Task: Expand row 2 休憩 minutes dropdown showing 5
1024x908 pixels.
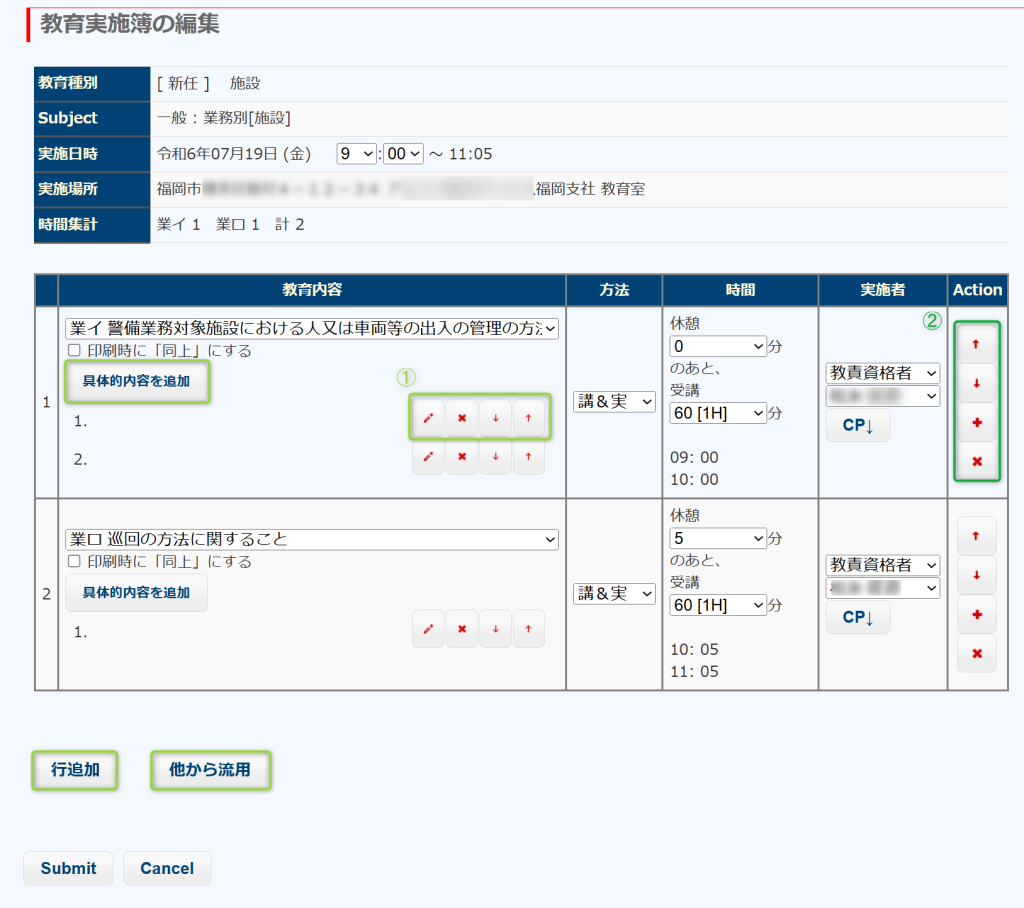Action: (717, 536)
